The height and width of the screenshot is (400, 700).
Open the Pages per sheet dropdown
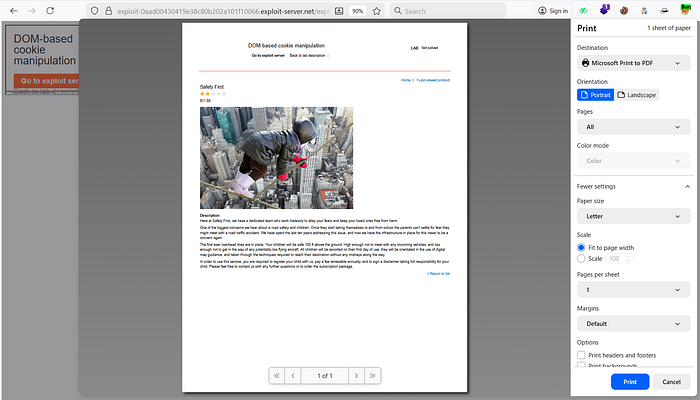point(633,290)
